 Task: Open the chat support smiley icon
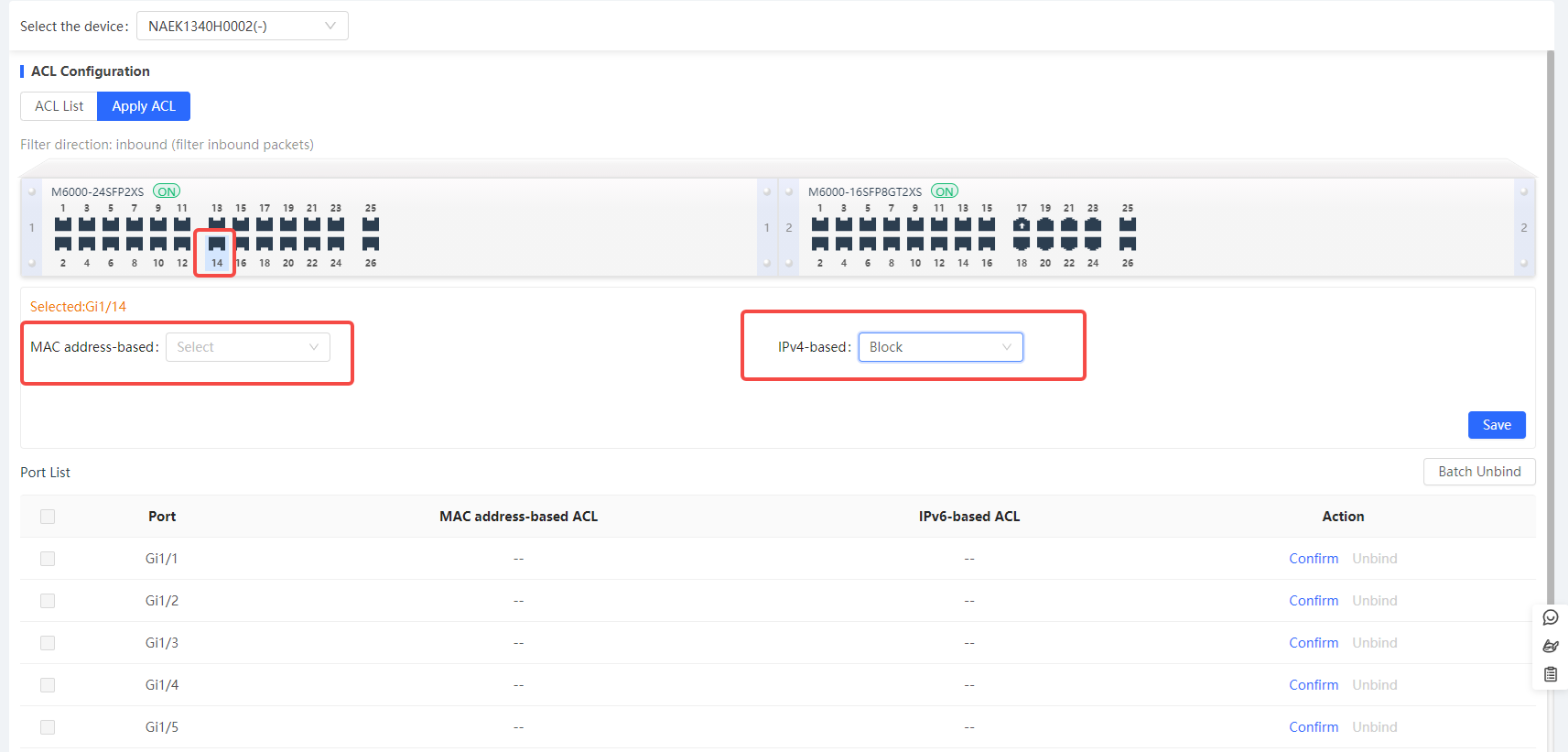[1551, 617]
